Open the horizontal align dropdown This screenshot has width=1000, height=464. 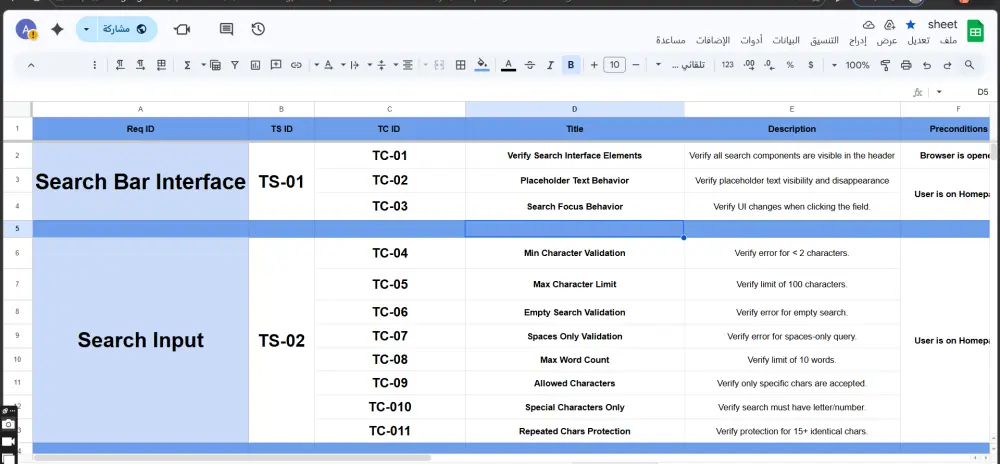pos(403,65)
